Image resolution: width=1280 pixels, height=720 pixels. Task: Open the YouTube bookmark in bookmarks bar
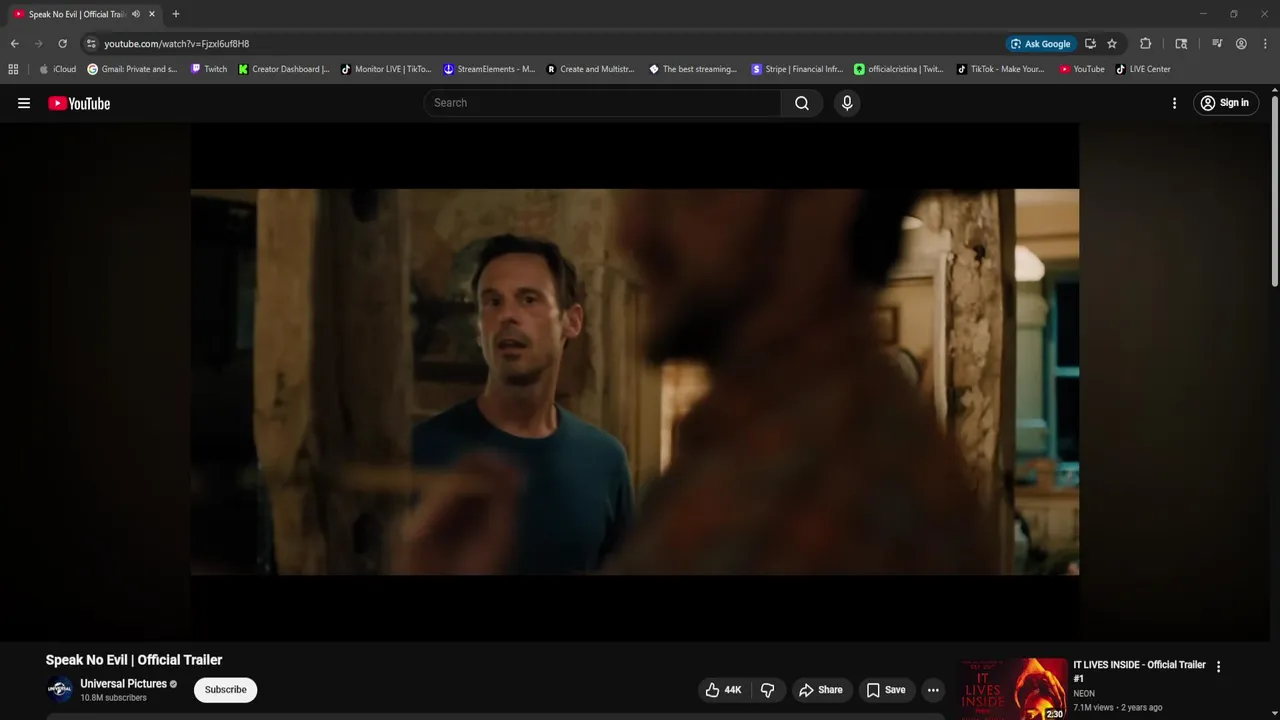point(1082,69)
